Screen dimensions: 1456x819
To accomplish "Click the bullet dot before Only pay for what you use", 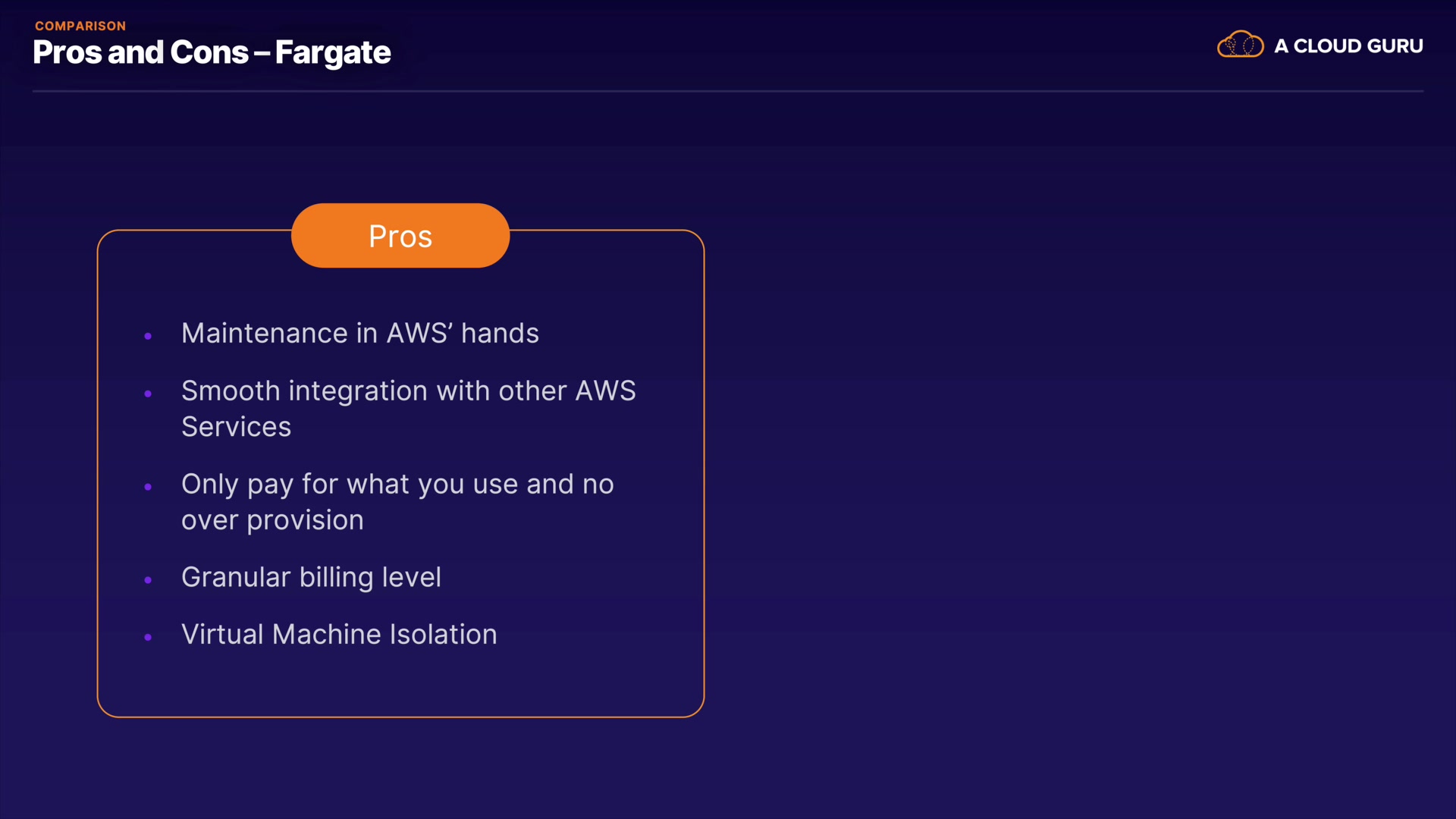I will tap(148, 487).
